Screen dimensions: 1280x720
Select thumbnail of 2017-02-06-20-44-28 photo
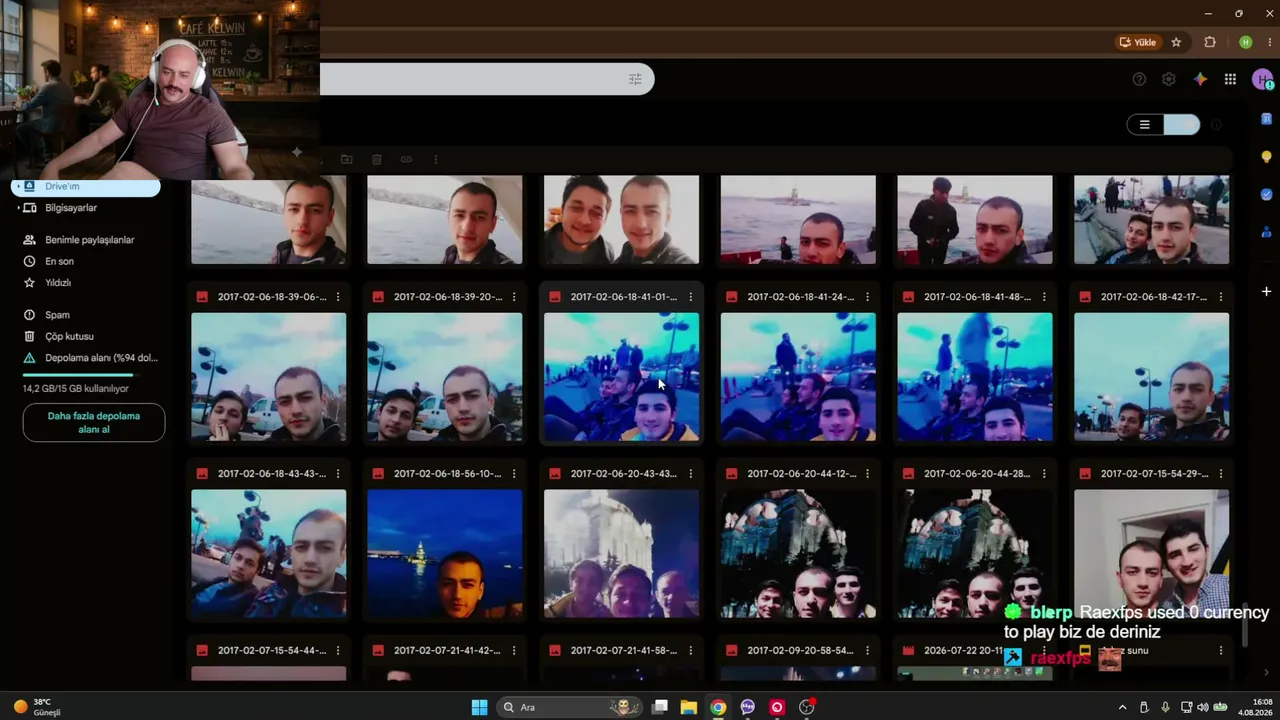(975, 554)
